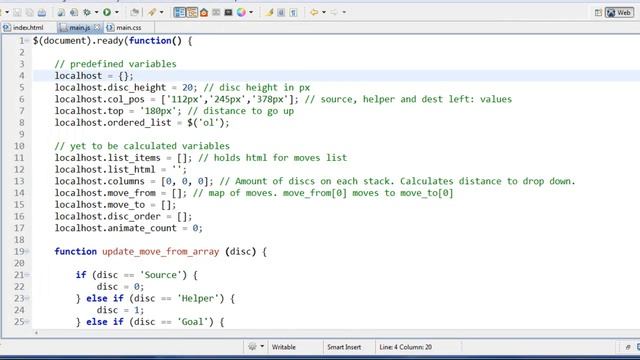Collapse the fold marker on line 1
This screenshot has height=360, width=640.
[27, 41]
